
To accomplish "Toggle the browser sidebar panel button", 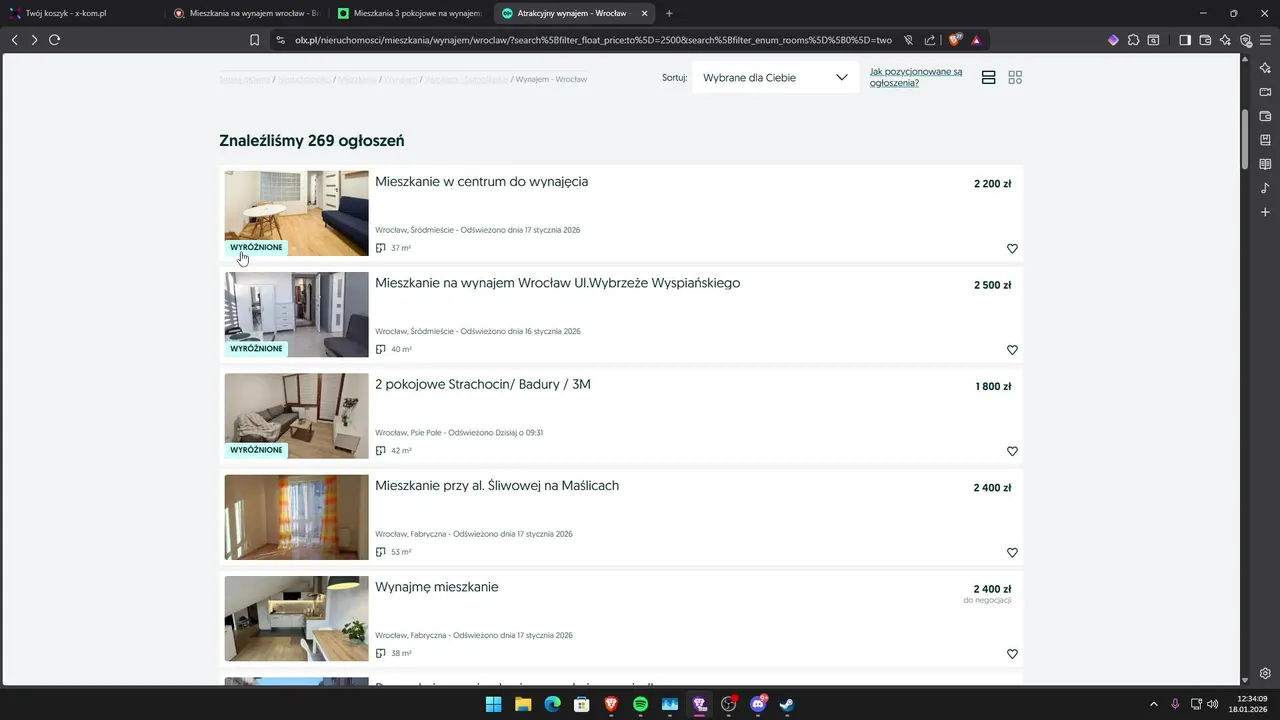I will coord(1185,40).
